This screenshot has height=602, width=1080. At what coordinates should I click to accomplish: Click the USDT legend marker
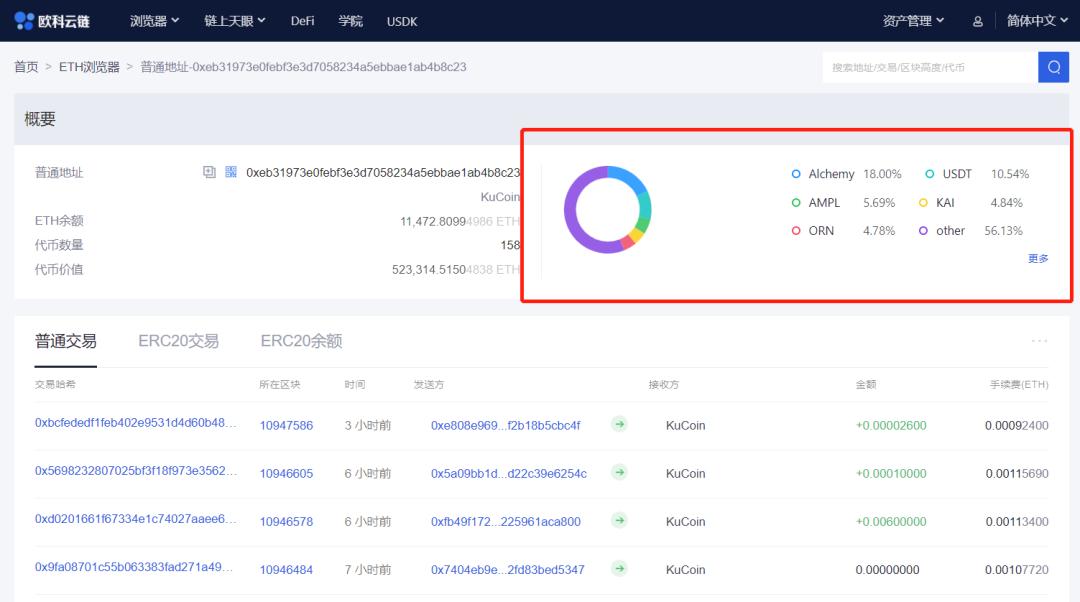[930, 174]
